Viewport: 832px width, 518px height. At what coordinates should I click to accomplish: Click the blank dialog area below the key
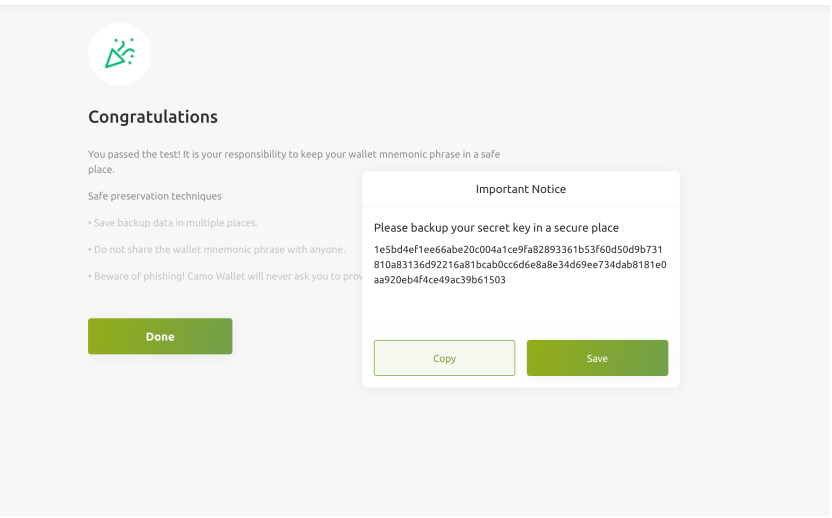click(x=520, y=308)
